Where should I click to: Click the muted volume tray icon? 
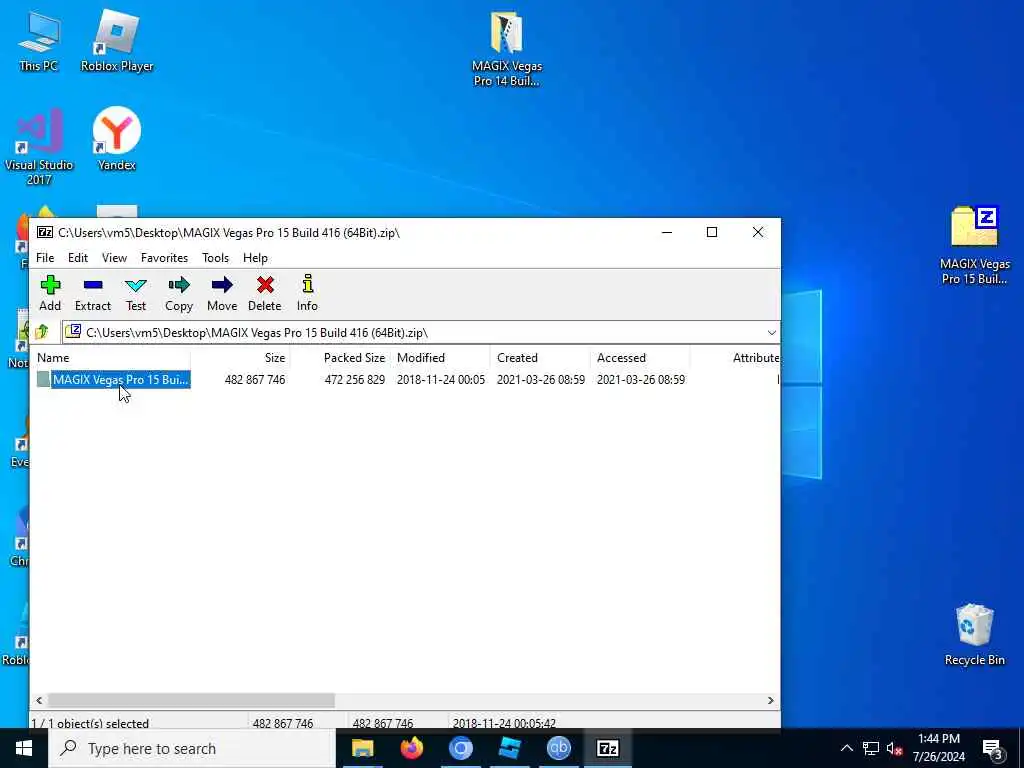click(x=895, y=748)
